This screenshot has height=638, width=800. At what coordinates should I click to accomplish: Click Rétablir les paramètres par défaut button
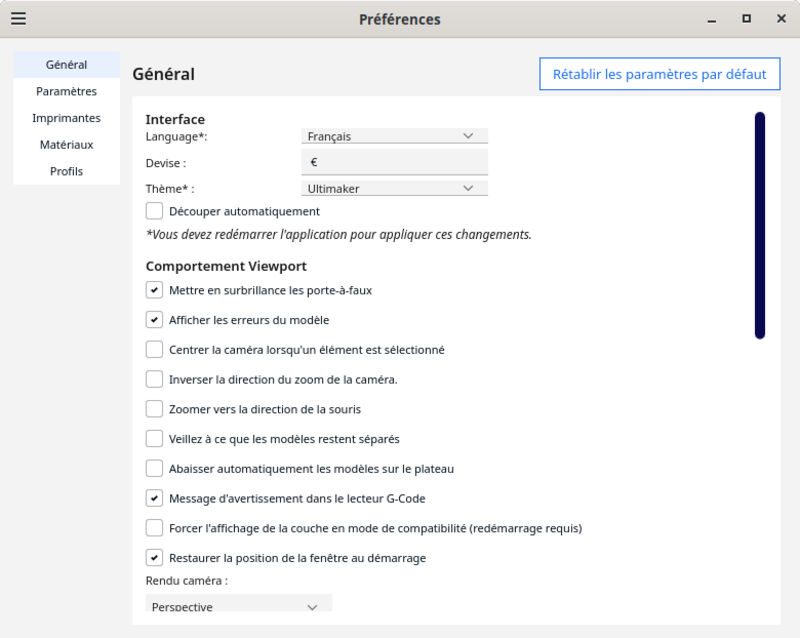click(x=660, y=74)
